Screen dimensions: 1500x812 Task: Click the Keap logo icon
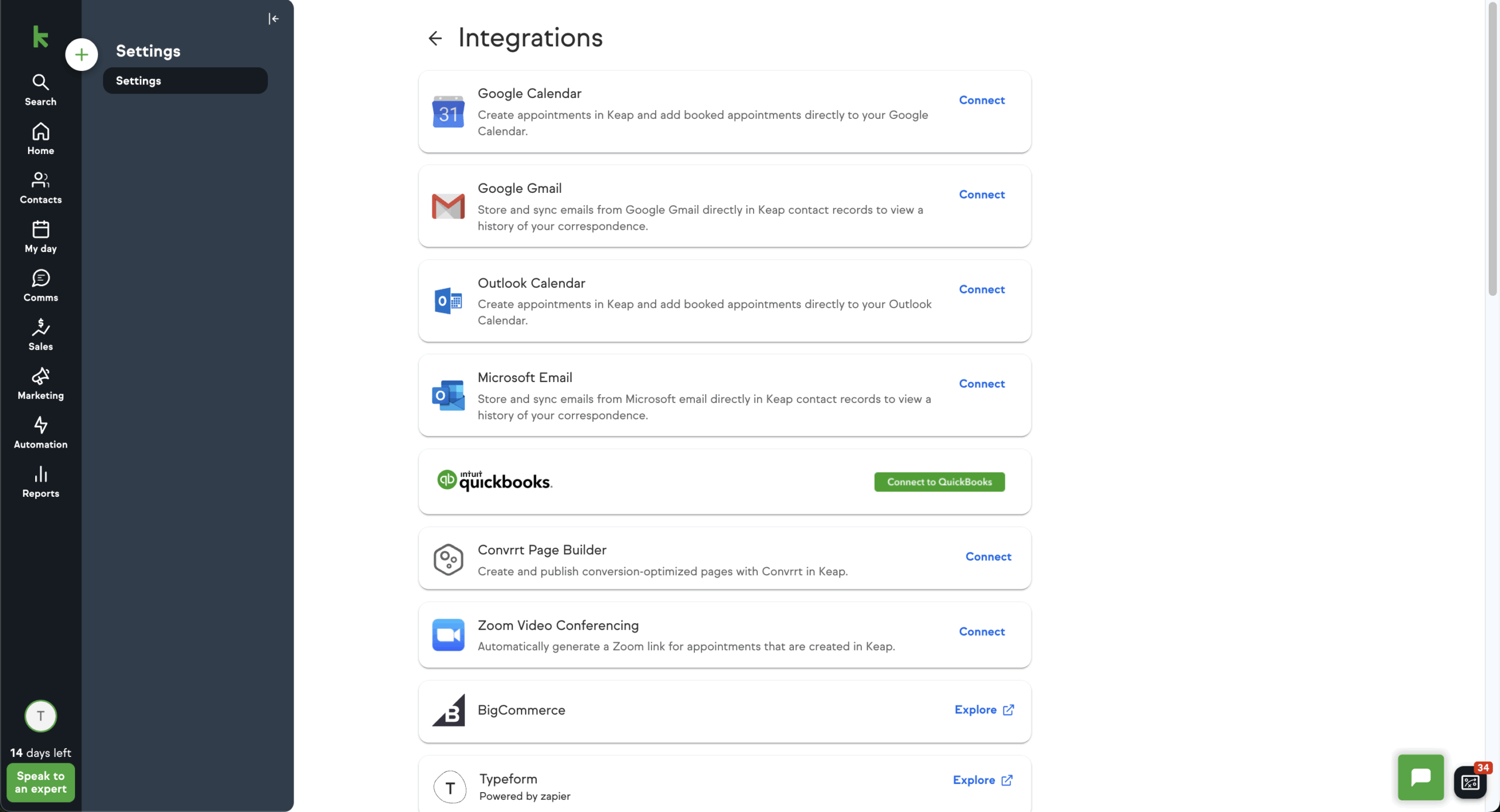[x=40, y=37]
